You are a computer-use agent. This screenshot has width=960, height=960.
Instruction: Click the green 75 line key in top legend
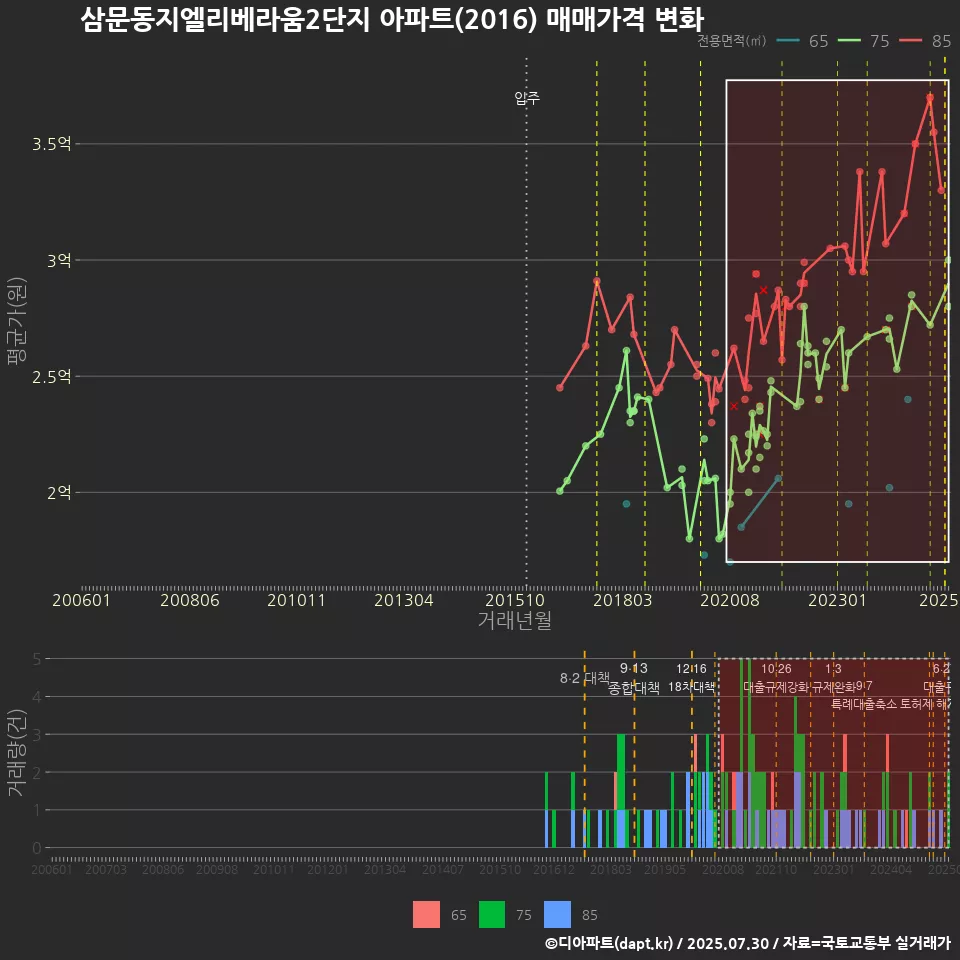(x=849, y=41)
